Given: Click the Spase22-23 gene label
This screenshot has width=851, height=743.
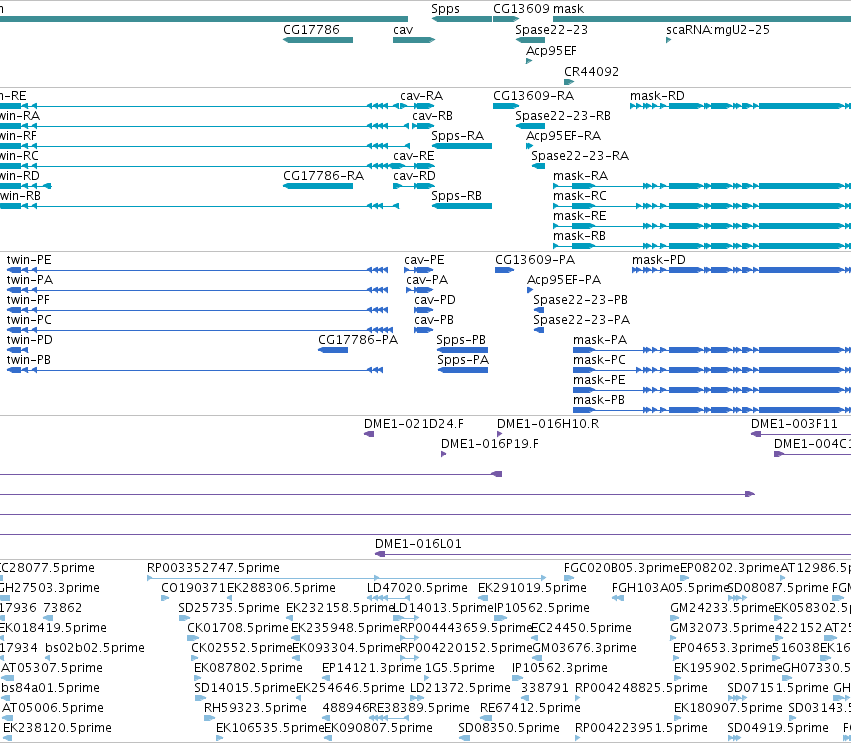Looking at the screenshot, I should [551, 30].
